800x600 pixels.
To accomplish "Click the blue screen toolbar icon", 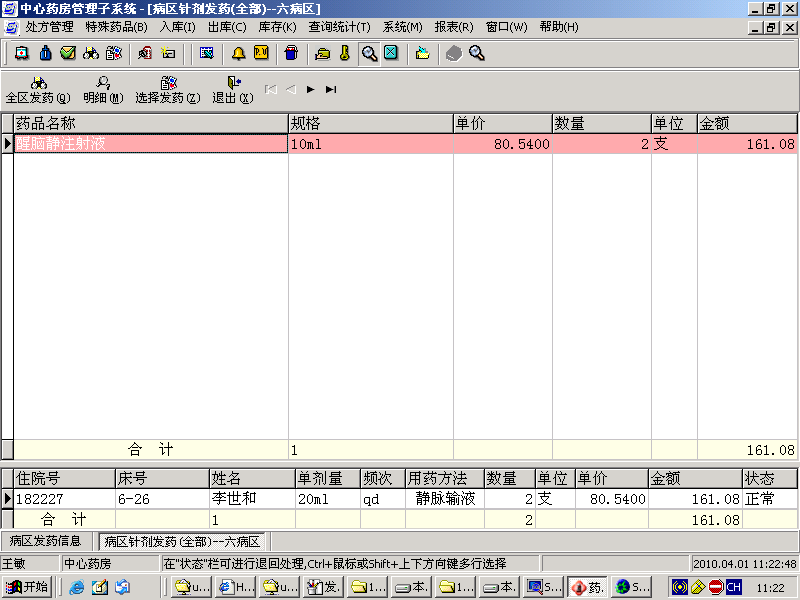I will (x=207, y=53).
